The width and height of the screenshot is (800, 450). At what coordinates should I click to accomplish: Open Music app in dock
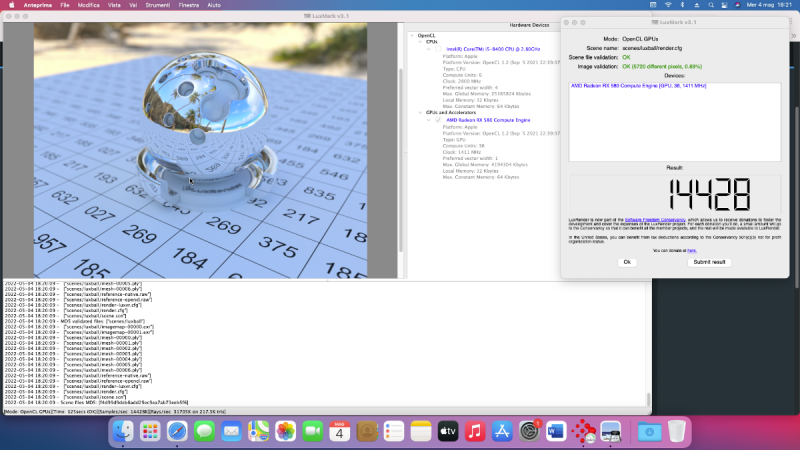[x=475, y=432]
